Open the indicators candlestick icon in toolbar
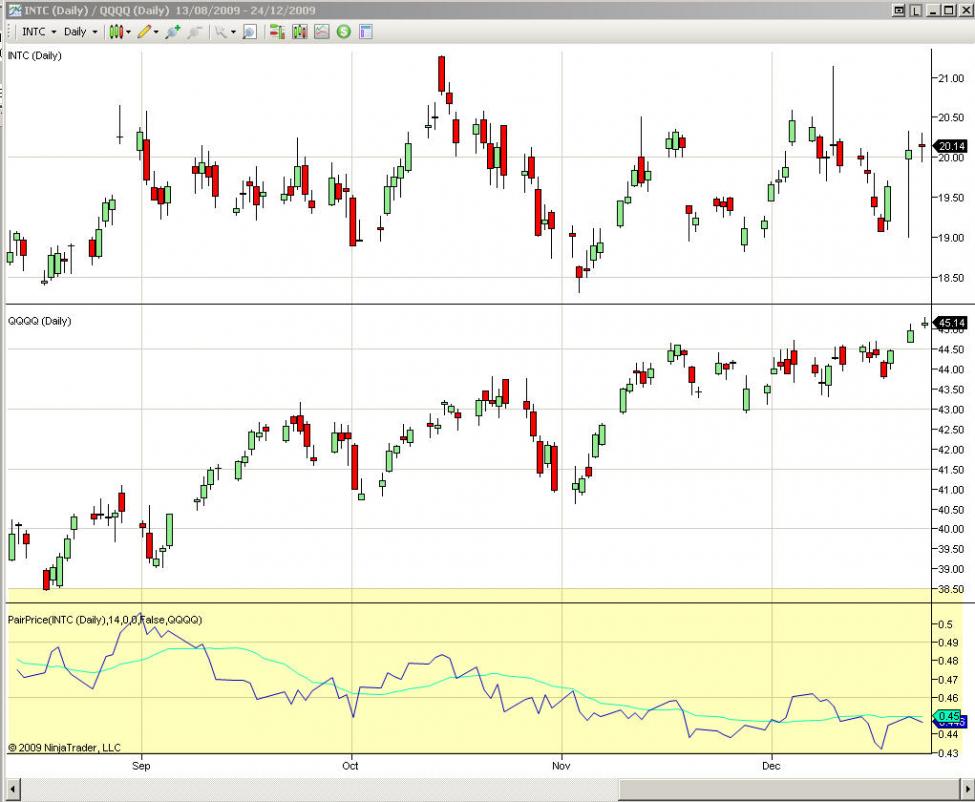Screen dimensions: 975x802 300,32
